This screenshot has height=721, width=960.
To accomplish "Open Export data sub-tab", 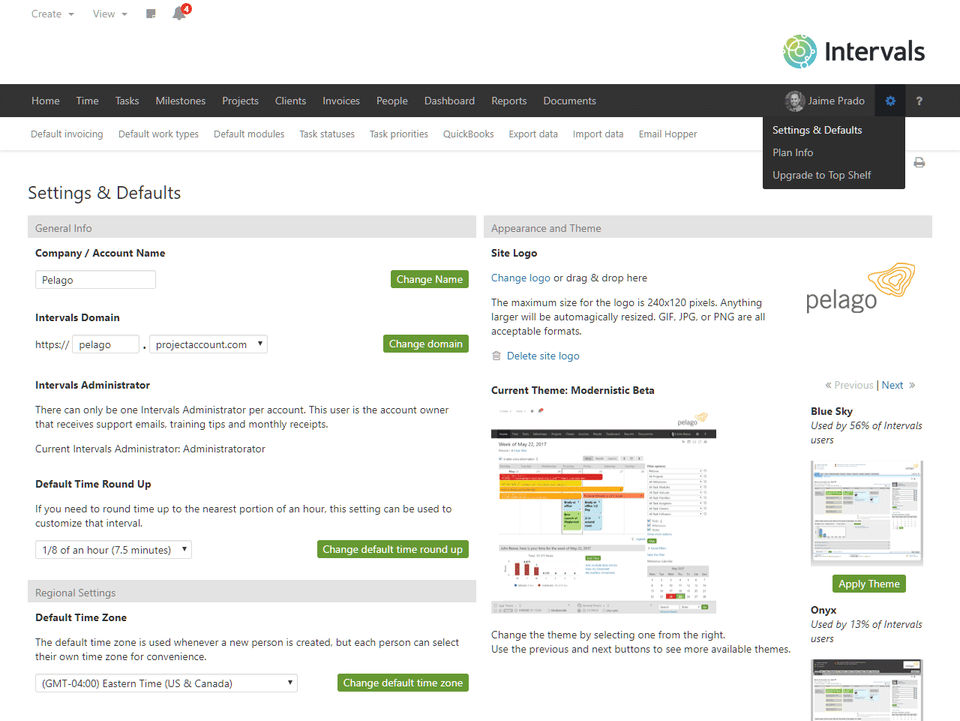I will 533,134.
